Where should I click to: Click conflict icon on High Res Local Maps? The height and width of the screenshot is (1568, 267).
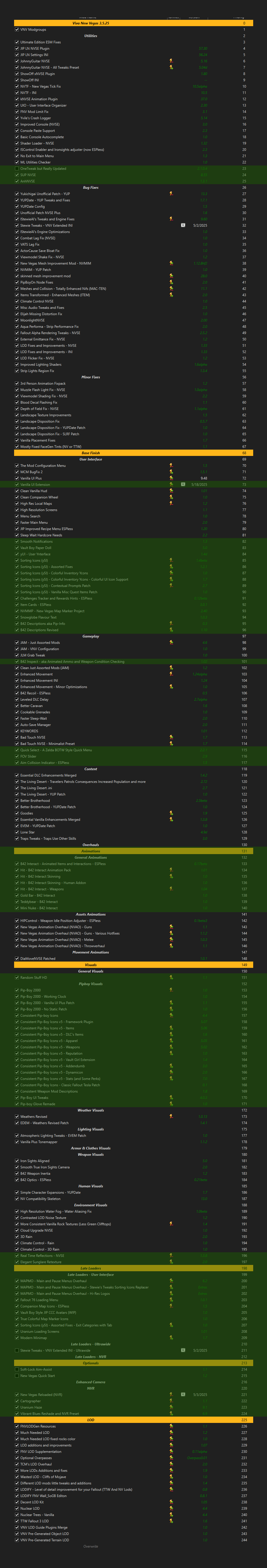tap(171, 503)
